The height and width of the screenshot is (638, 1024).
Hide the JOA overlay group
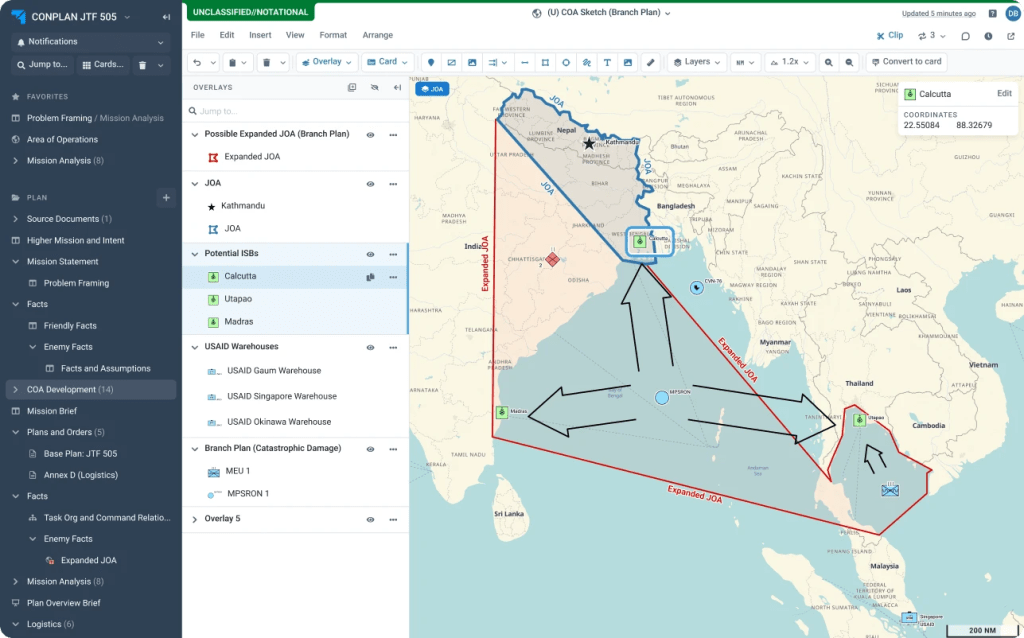click(x=370, y=184)
